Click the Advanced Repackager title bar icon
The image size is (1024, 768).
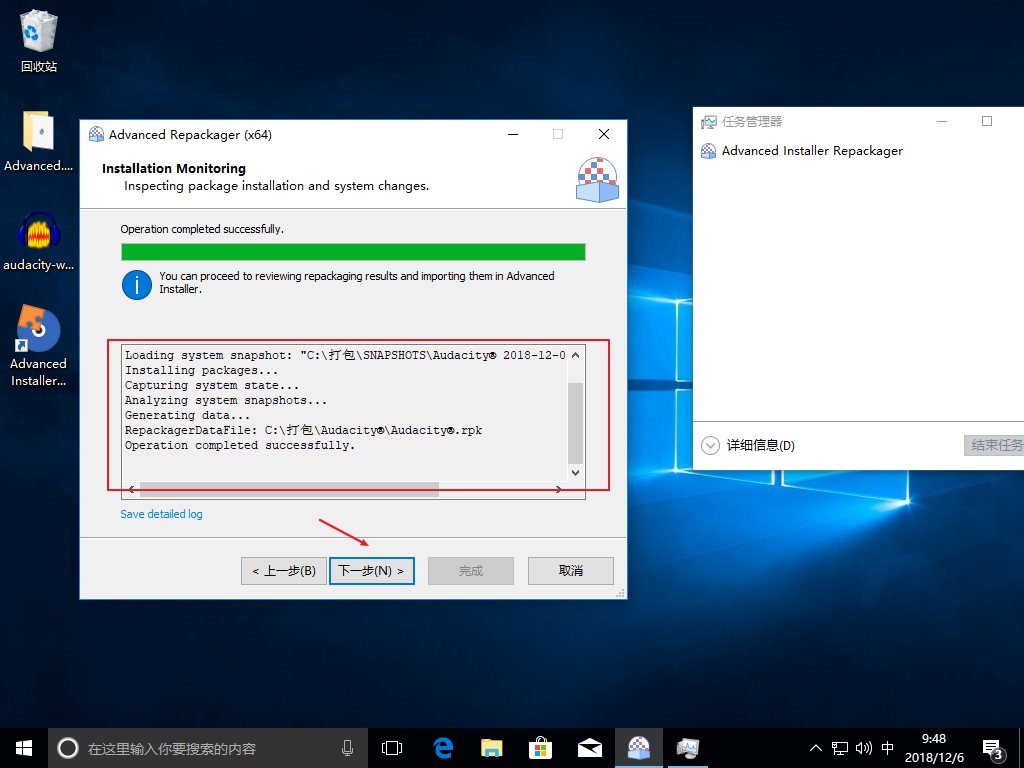[96, 134]
